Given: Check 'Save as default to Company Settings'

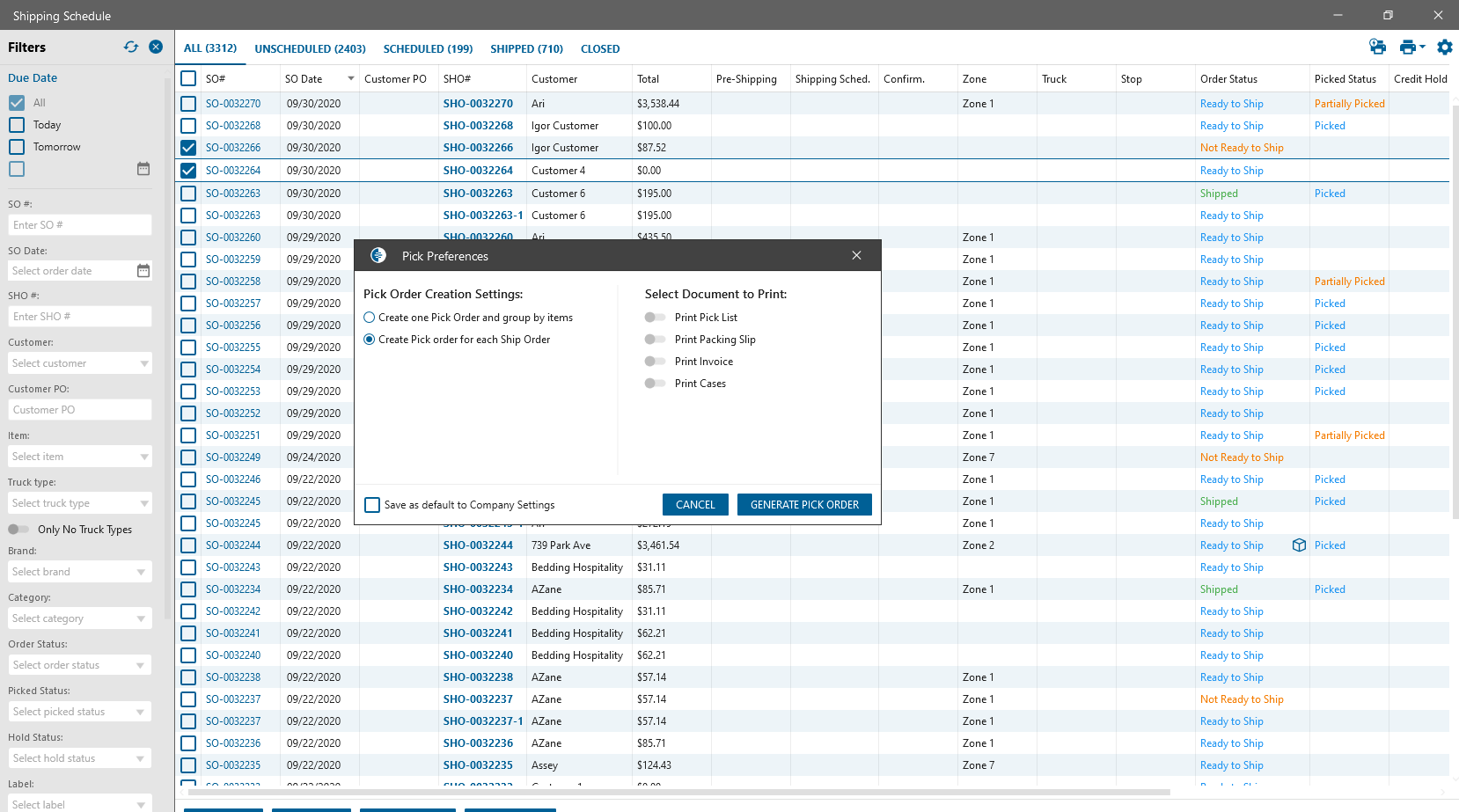Looking at the screenshot, I should pos(372,505).
